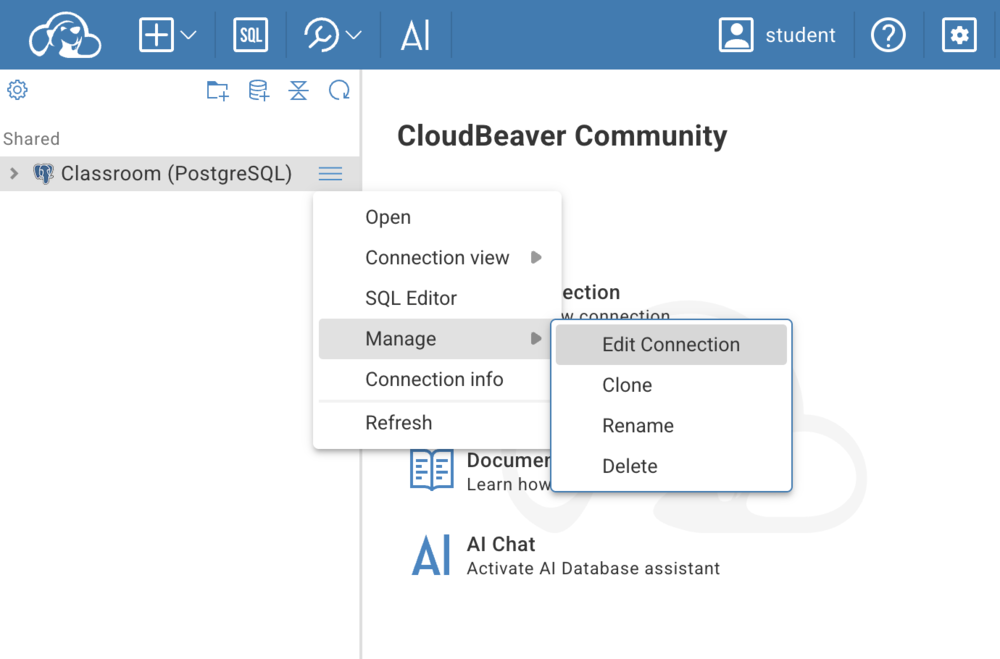1000x659 pixels.
Task: Click the add database connection icon
Action: [258, 91]
